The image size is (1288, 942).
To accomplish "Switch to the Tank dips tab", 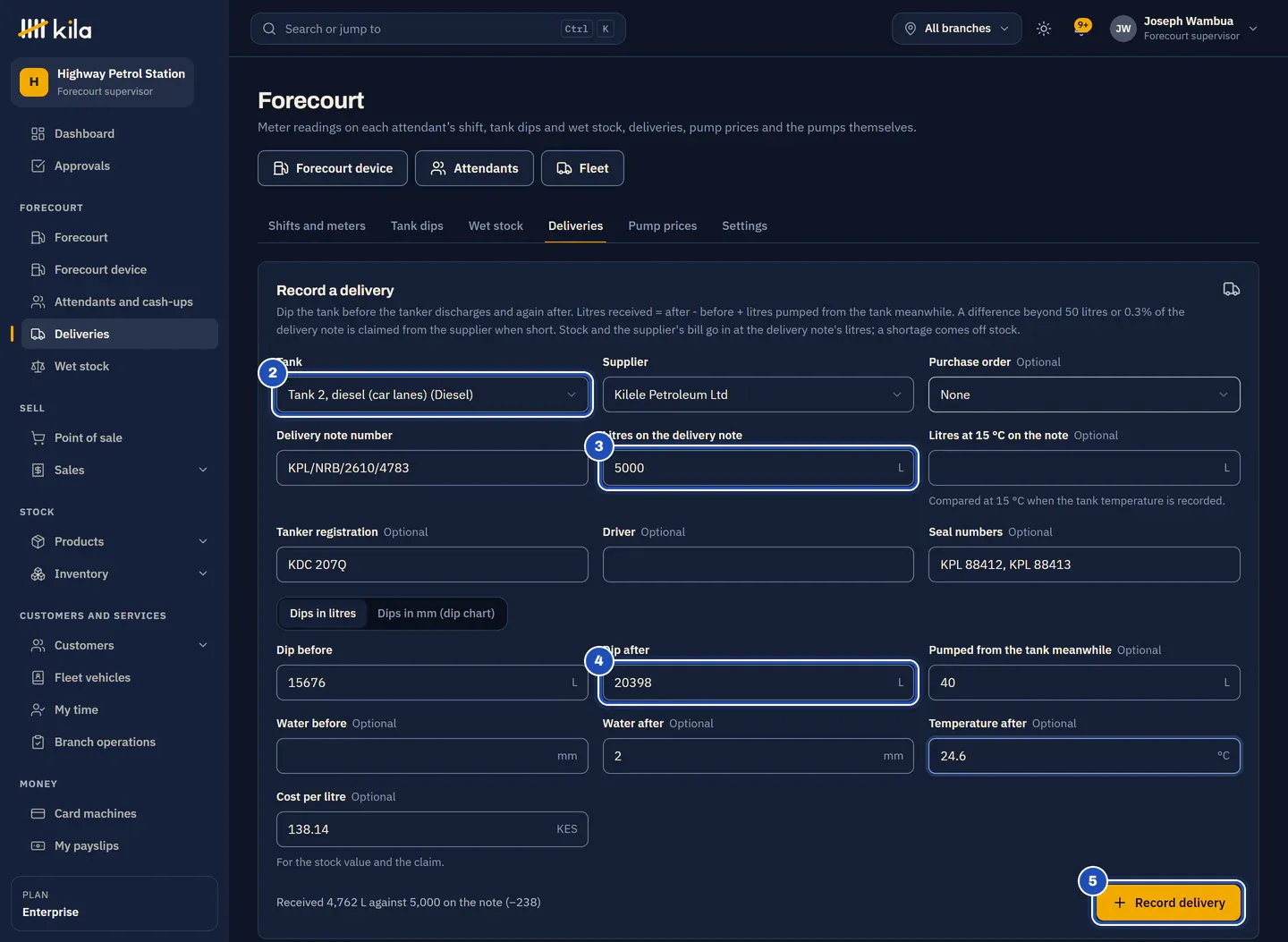I will coord(417,225).
